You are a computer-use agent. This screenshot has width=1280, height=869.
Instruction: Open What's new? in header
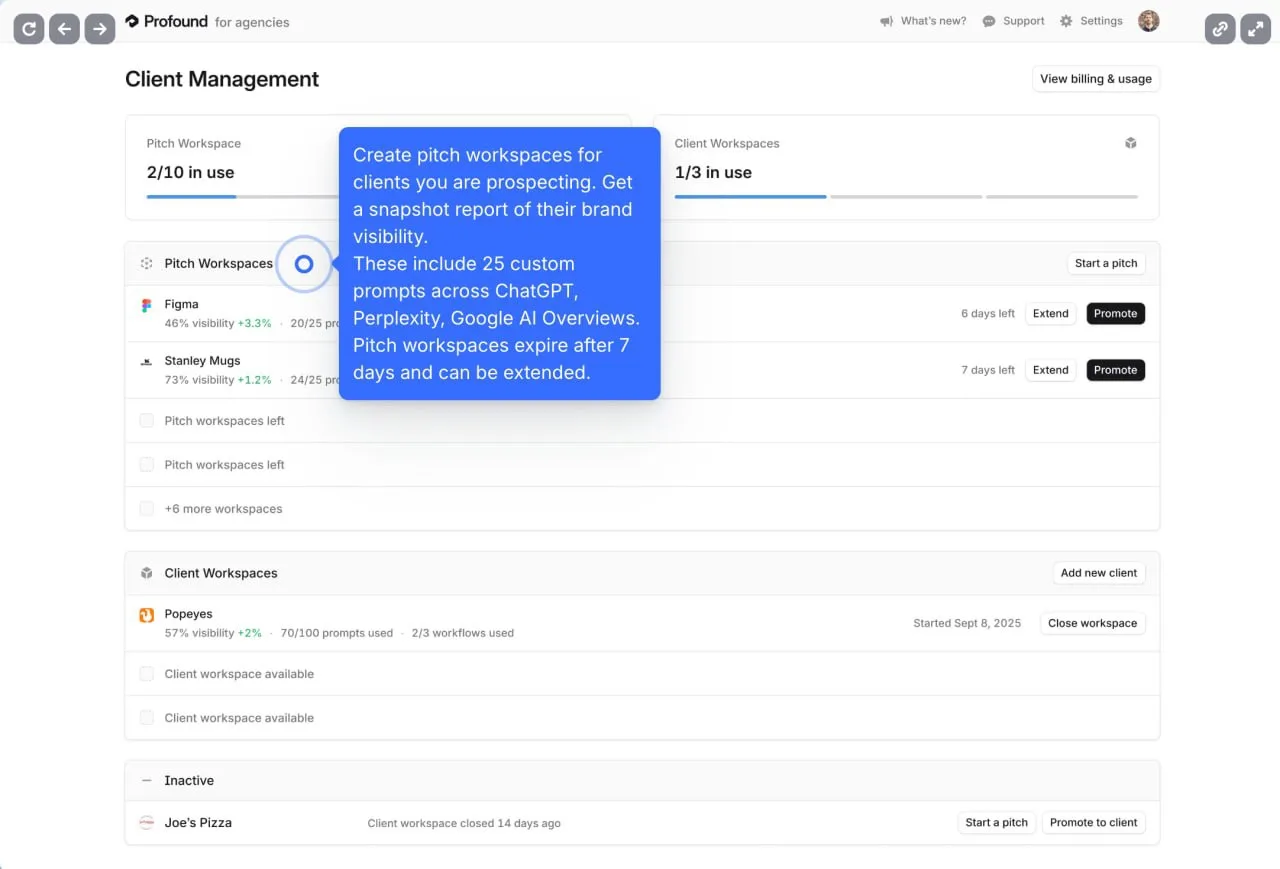click(923, 21)
